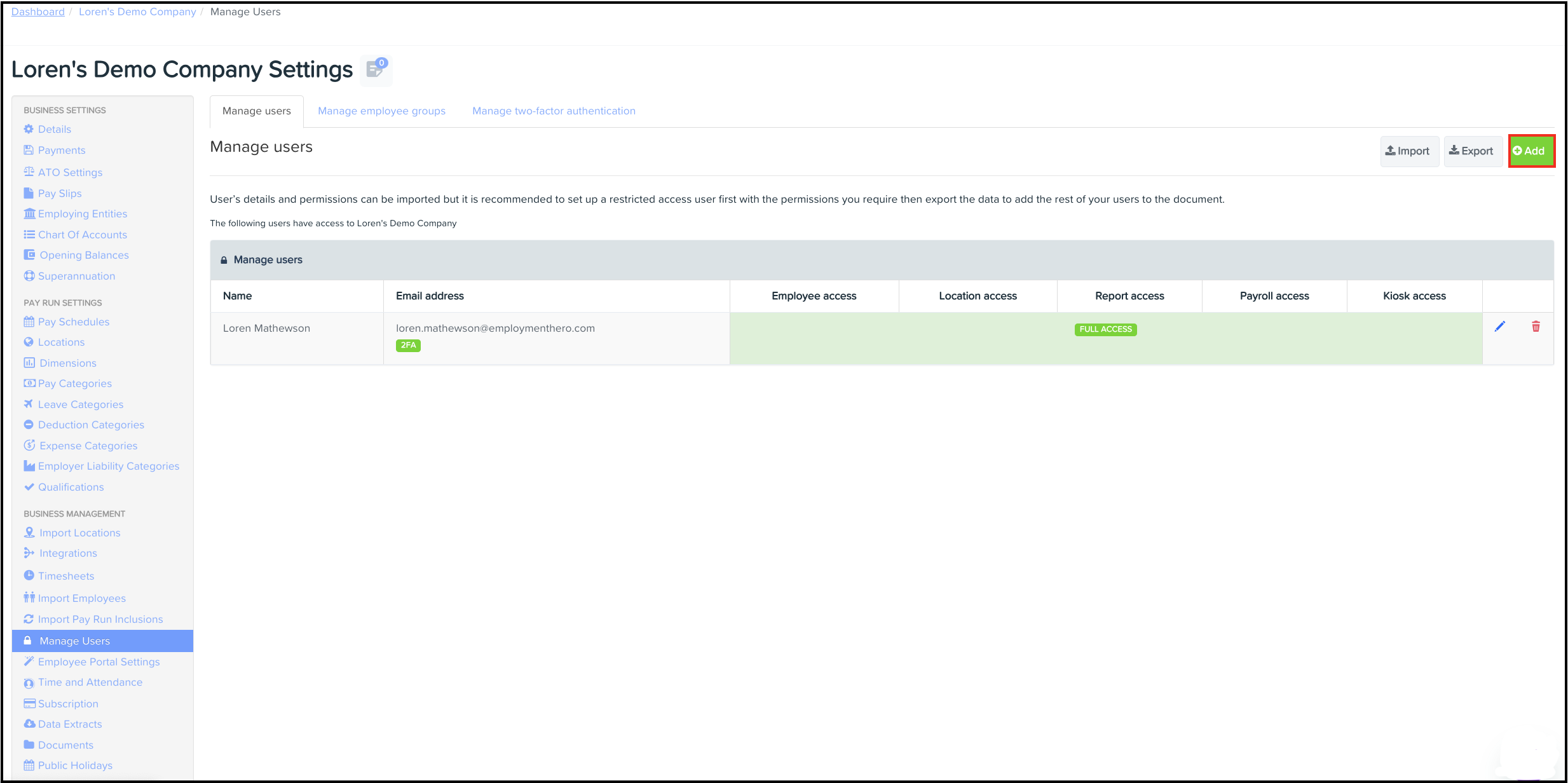
Task: Click the green Add user button
Action: [1531, 151]
